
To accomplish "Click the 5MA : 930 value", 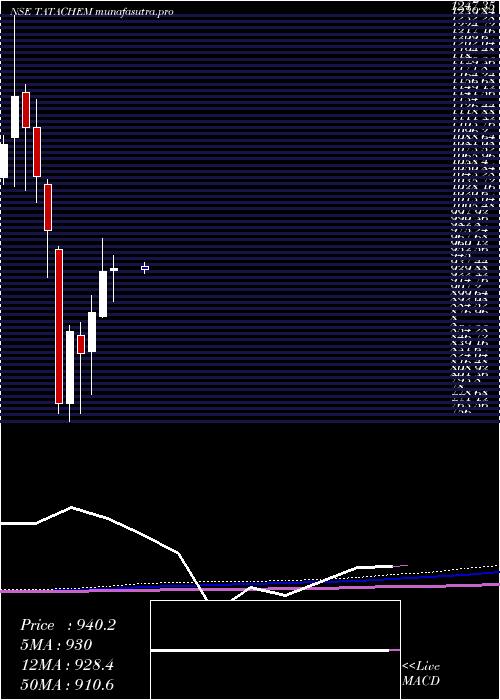I will (x=56, y=645).
